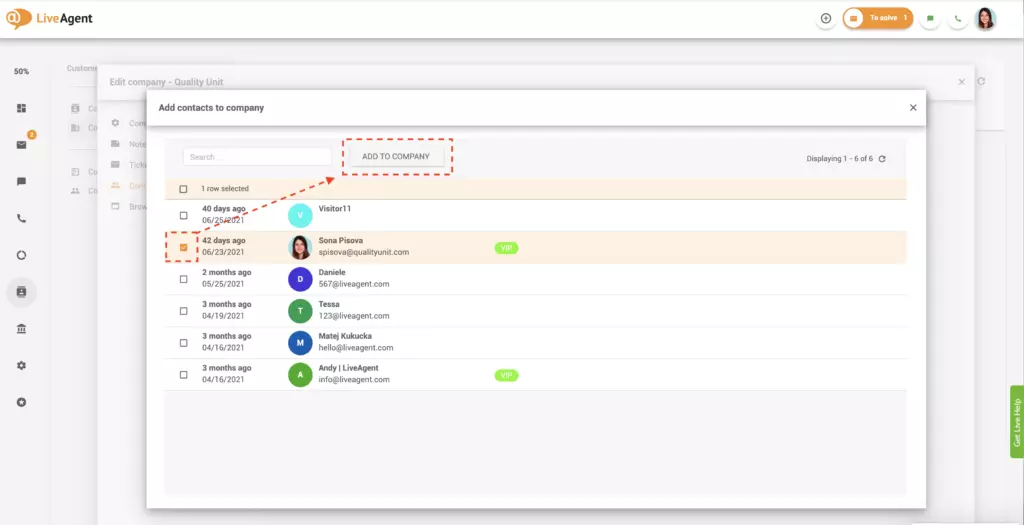Viewport: 1024px width, 525px height.
Task: Toggle the select-all checkbox in header row
Action: point(183,189)
